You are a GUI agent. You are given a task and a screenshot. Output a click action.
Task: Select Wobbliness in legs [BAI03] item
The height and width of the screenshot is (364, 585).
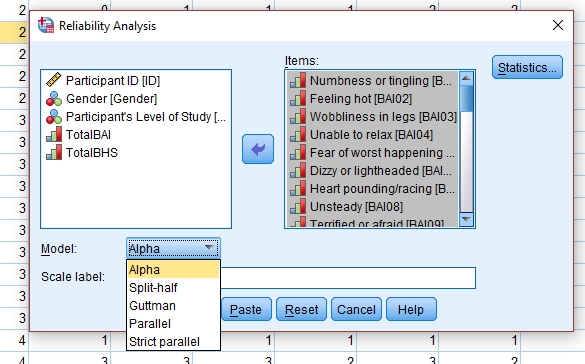click(372, 116)
